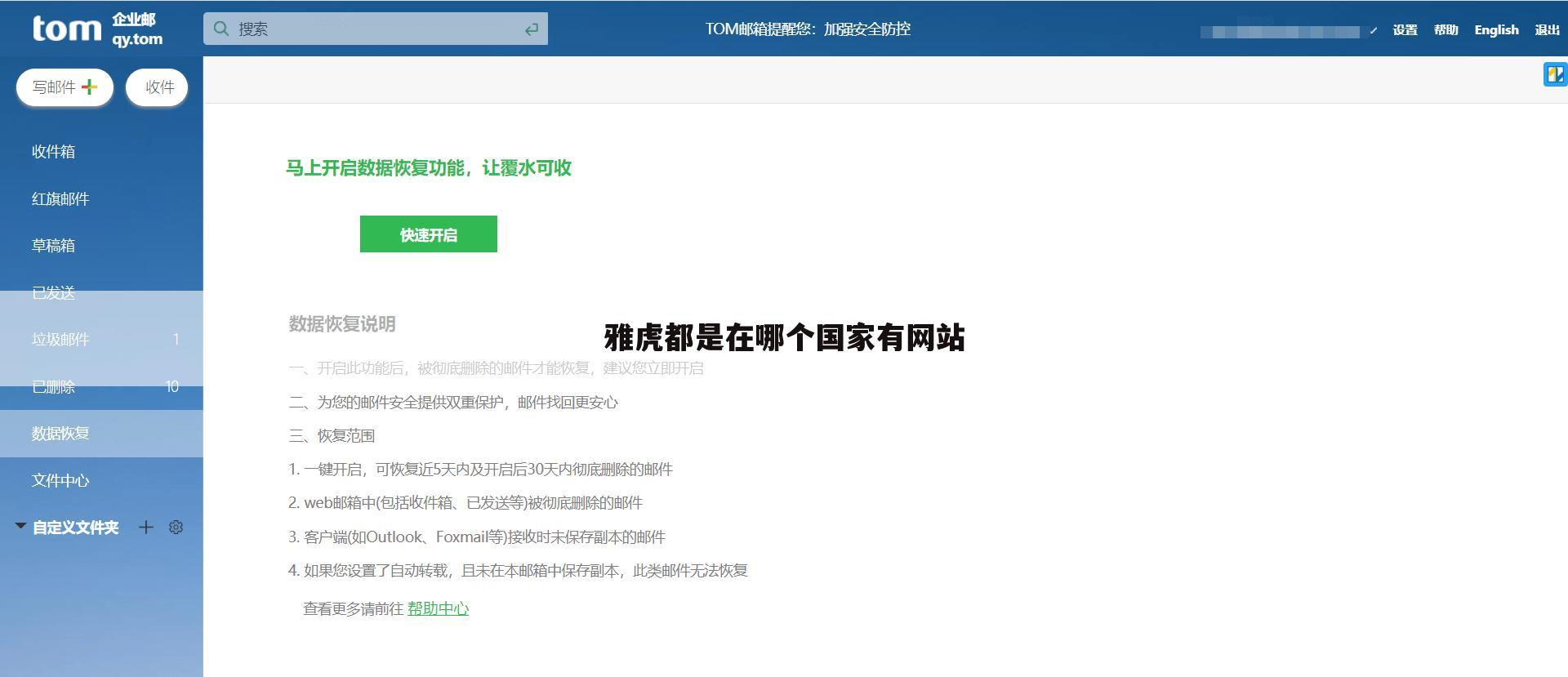Open 设置 in top bar

point(1405,30)
